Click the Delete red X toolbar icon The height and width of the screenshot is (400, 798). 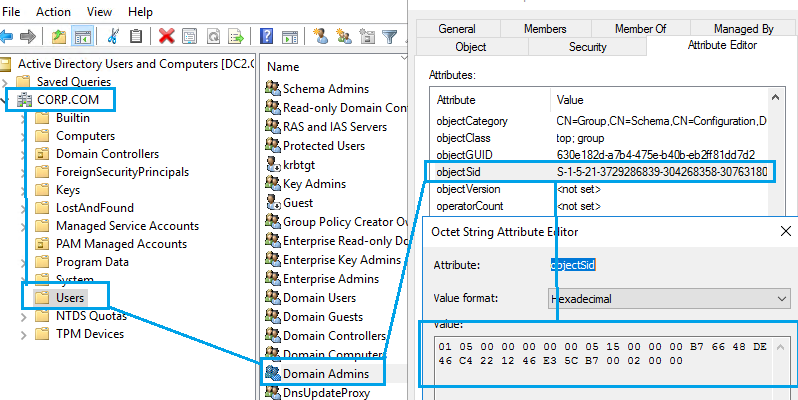(x=166, y=36)
